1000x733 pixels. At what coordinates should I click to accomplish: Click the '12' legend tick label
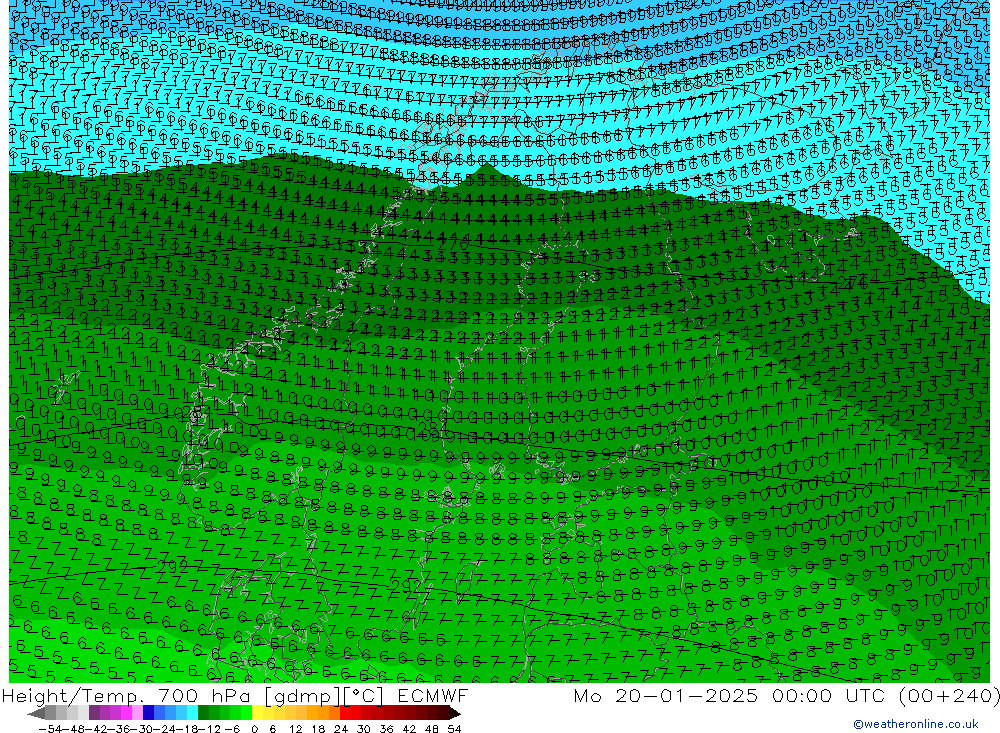pyautogui.click(x=295, y=729)
